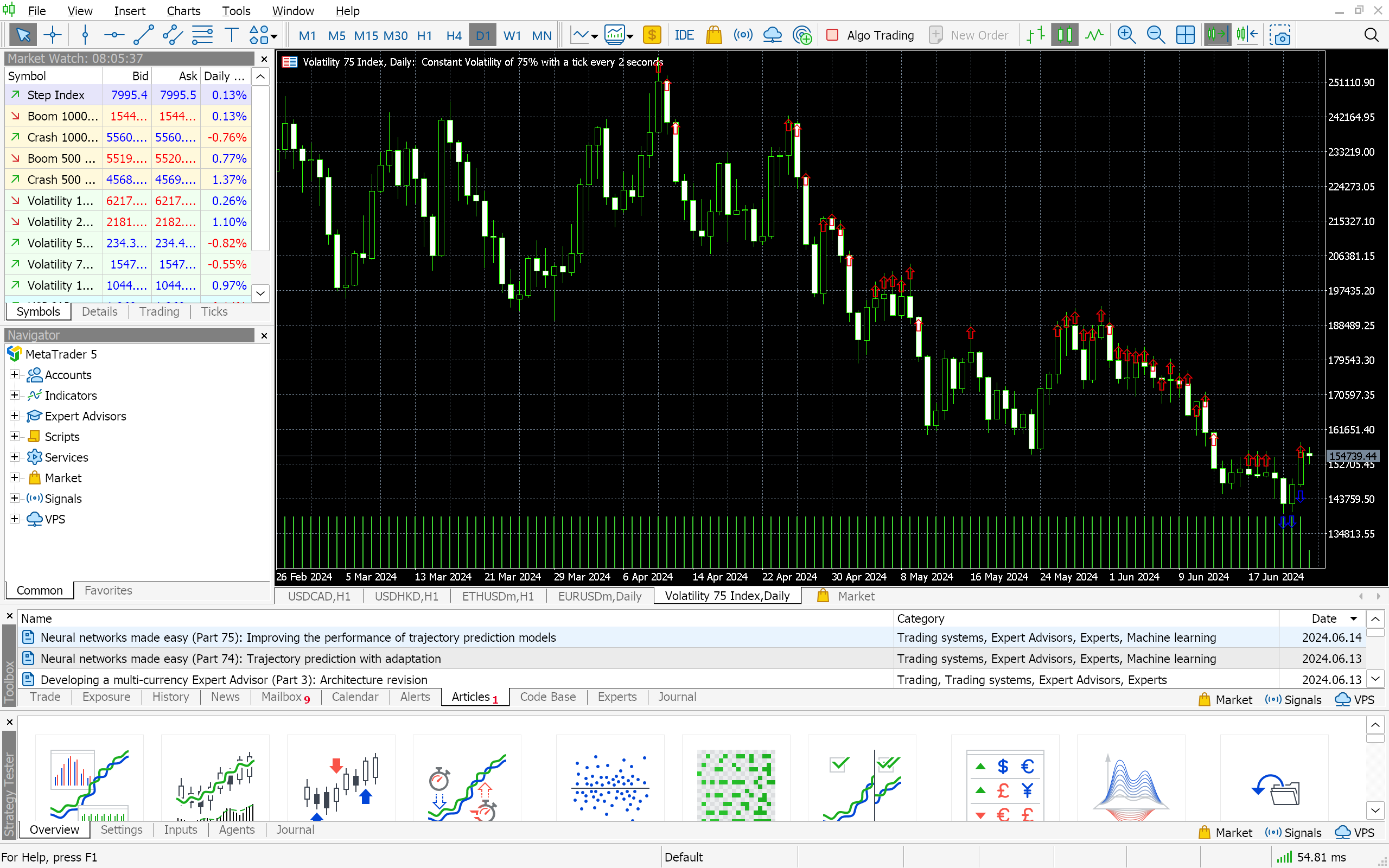
Task: Expand the Accounts tree node
Action: pos(15,374)
